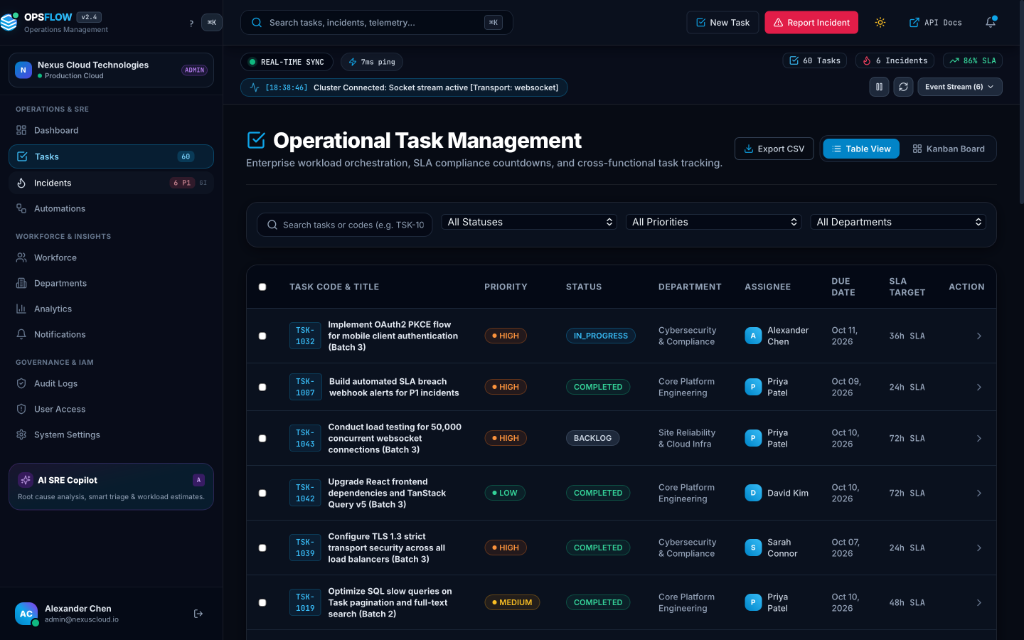
Task: Click the OpsFlow logo icon
Action: click(9, 22)
